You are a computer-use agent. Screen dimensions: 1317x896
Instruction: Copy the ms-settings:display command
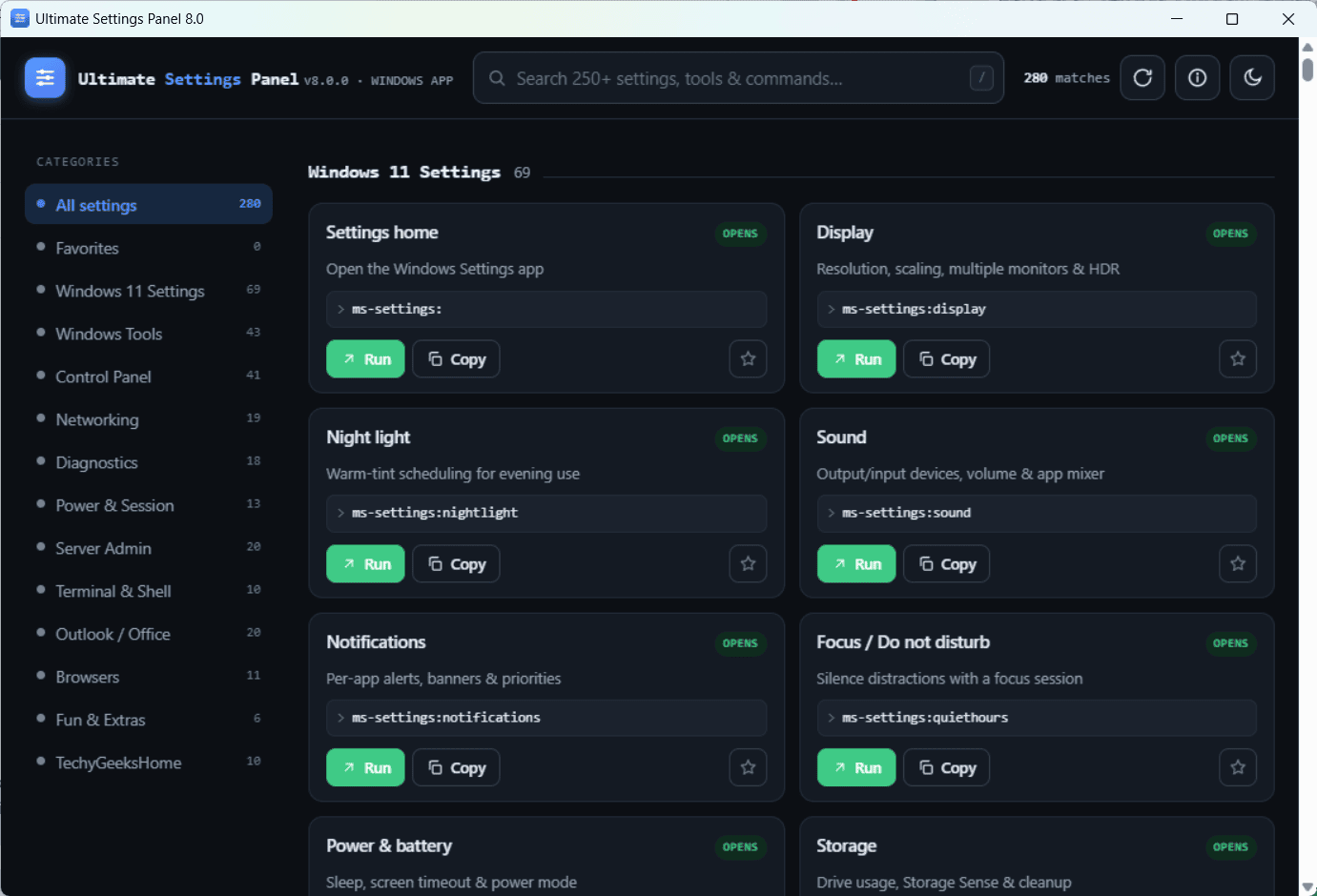coord(947,359)
